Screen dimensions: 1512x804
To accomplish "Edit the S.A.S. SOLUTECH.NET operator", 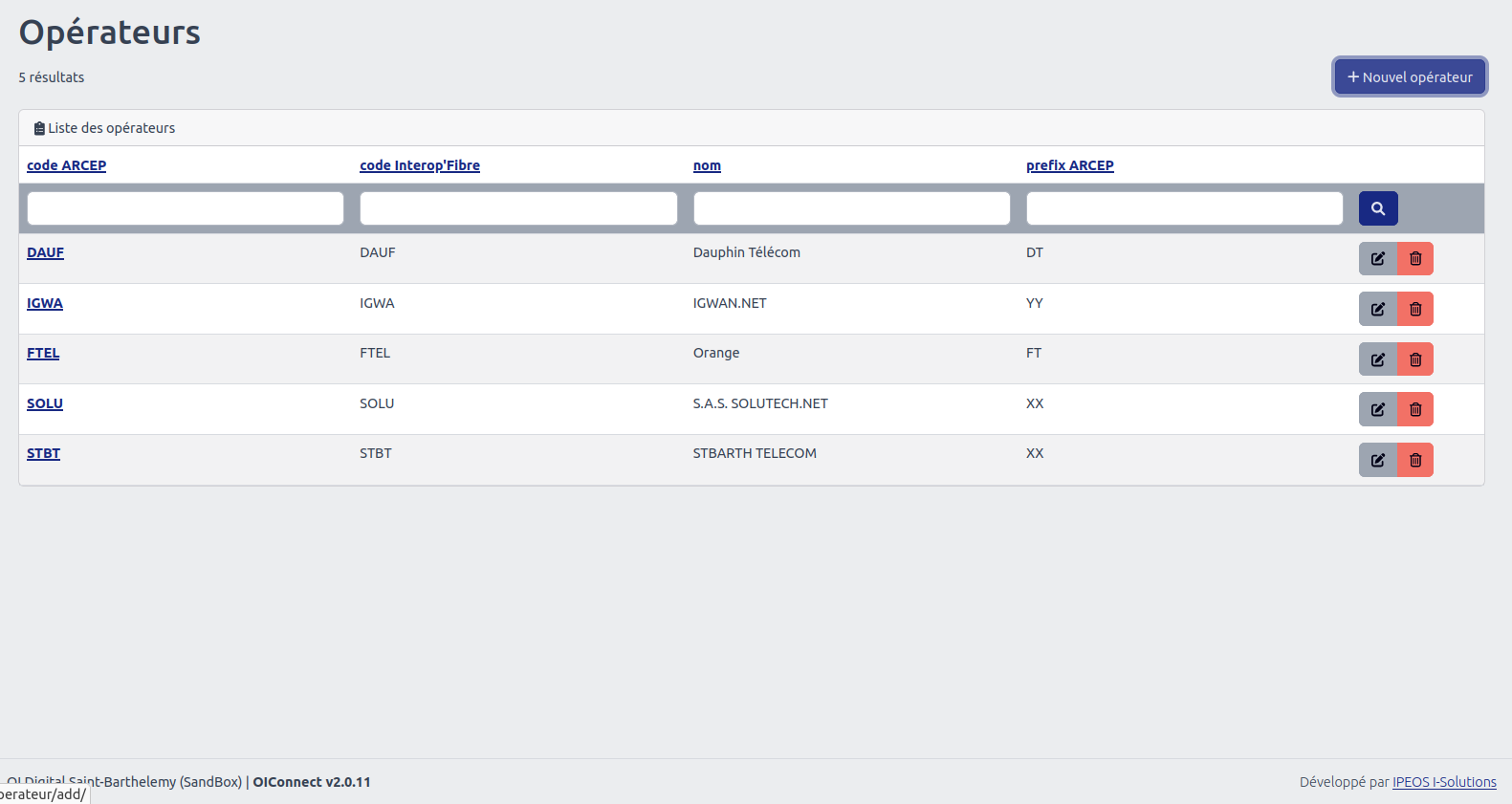I will (x=1377, y=409).
